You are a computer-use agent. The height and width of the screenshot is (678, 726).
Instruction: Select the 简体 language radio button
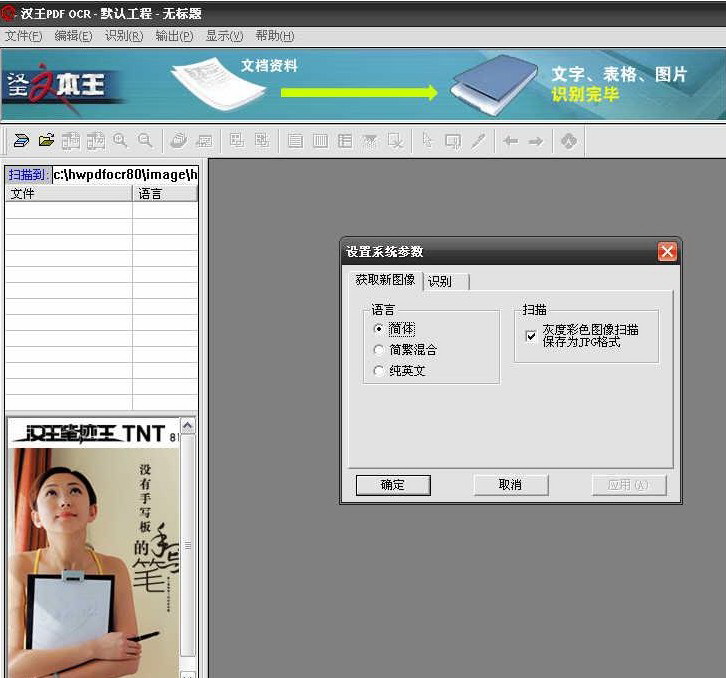click(x=379, y=329)
